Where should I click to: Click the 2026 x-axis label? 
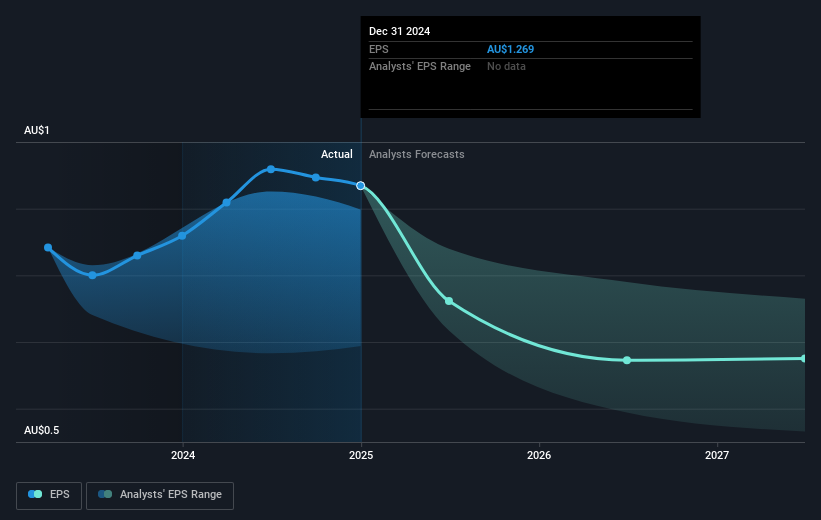[539, 455]
